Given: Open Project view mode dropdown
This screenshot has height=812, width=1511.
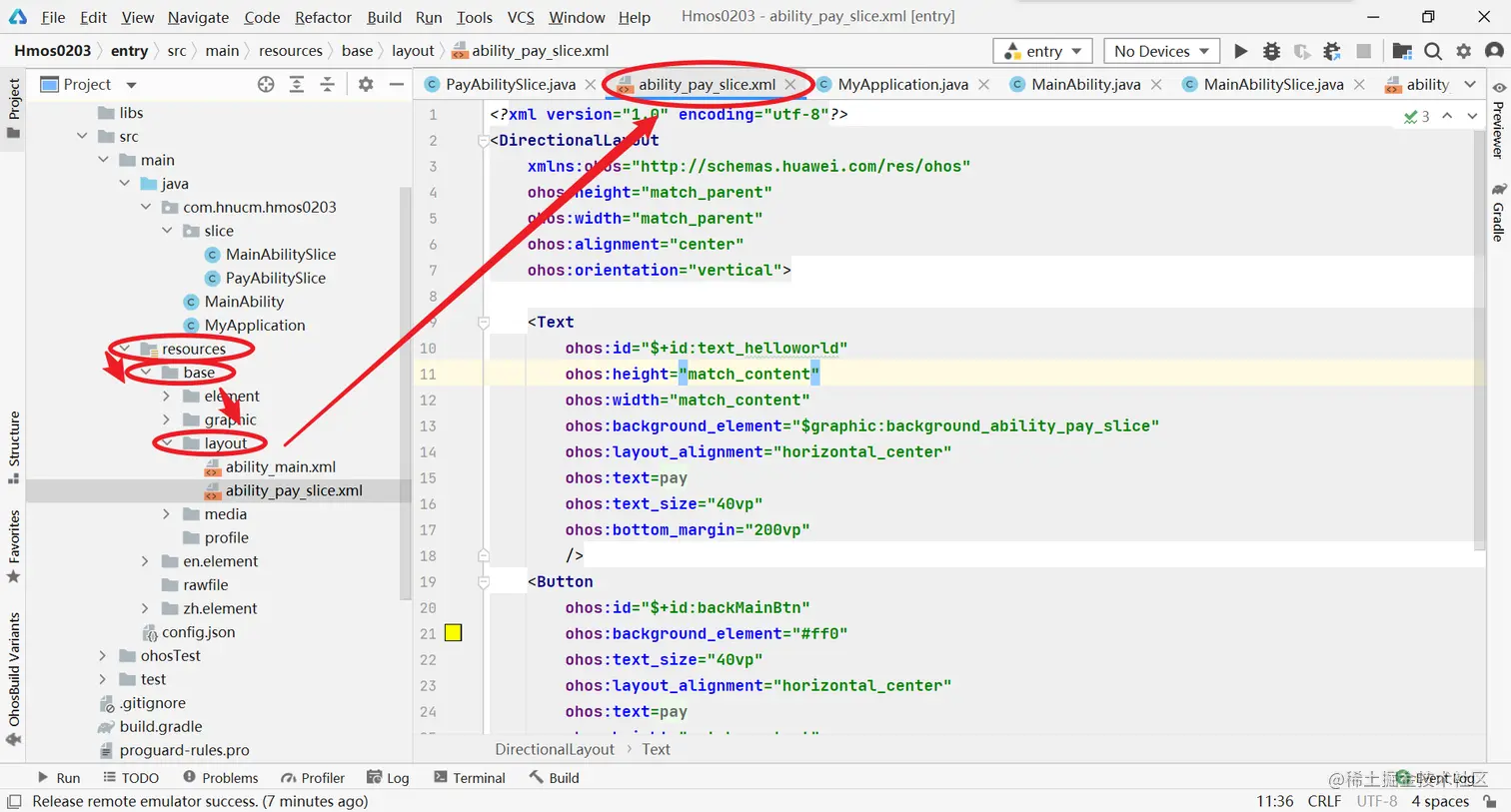Looking at the screenshot, I should 131,85.
